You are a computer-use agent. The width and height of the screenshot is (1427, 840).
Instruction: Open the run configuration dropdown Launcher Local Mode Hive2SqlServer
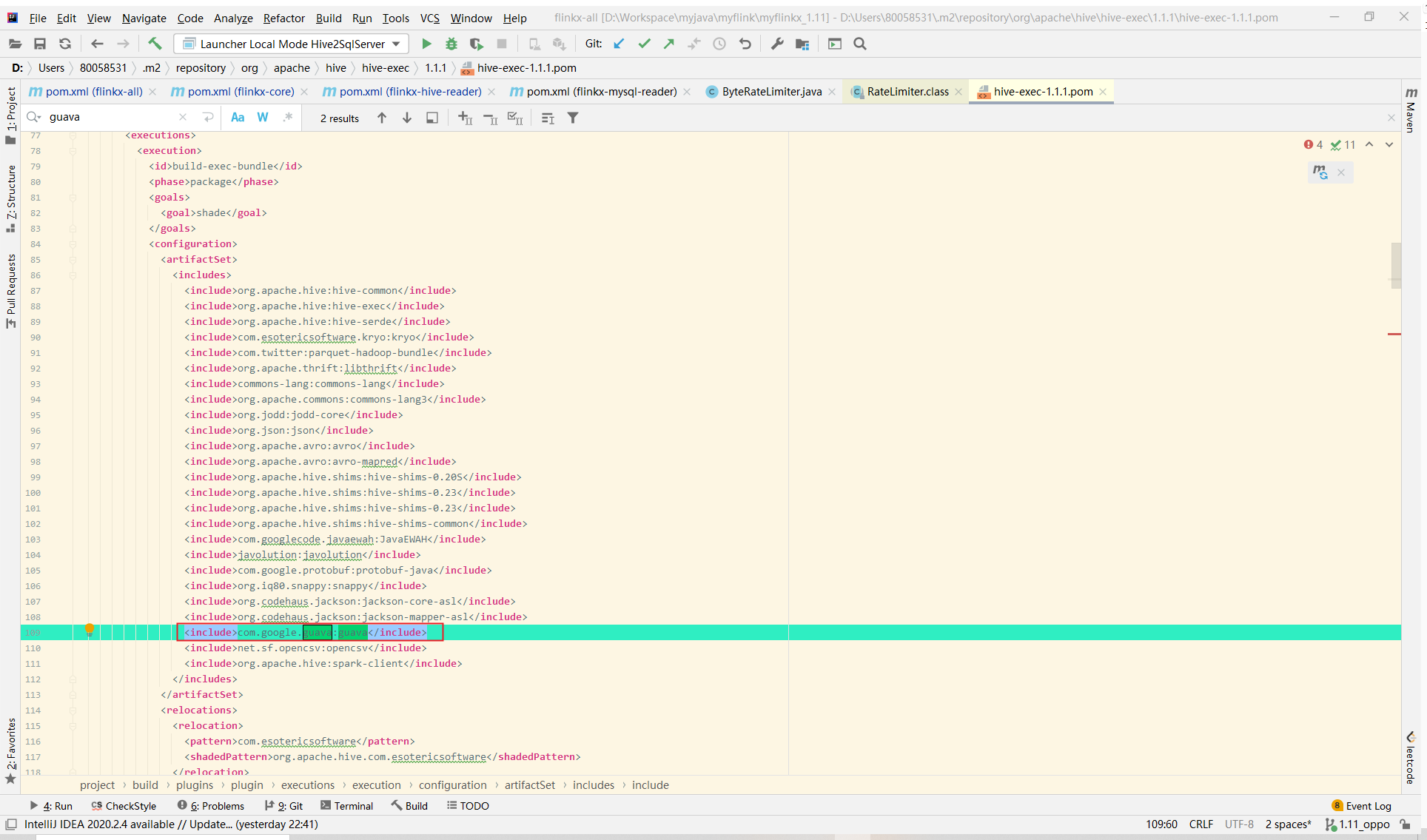tap(292, 44)
